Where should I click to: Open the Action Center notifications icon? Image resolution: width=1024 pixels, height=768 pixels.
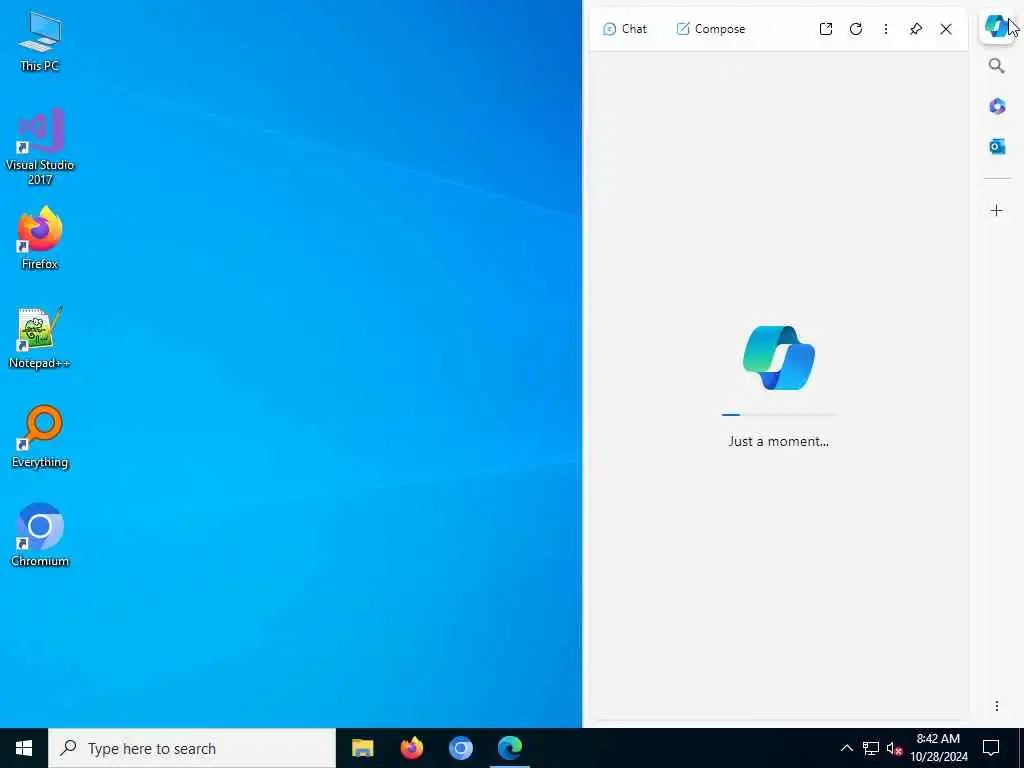click(x=991, y=748)
